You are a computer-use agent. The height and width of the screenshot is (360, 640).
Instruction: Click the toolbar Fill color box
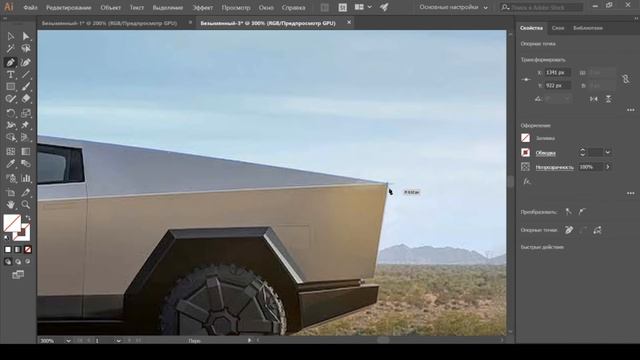click(12, 223)
